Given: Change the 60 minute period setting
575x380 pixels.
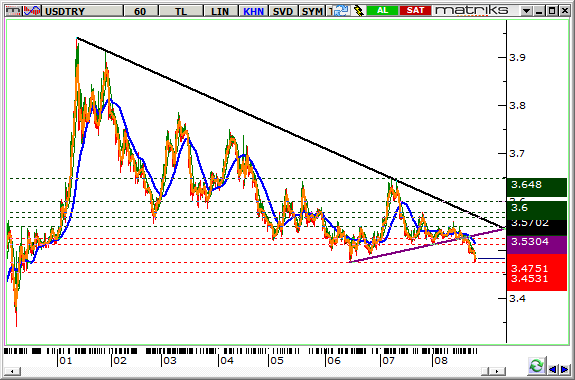Looking at the screenshot, I should pyautogui.click(x=140, y=11).
